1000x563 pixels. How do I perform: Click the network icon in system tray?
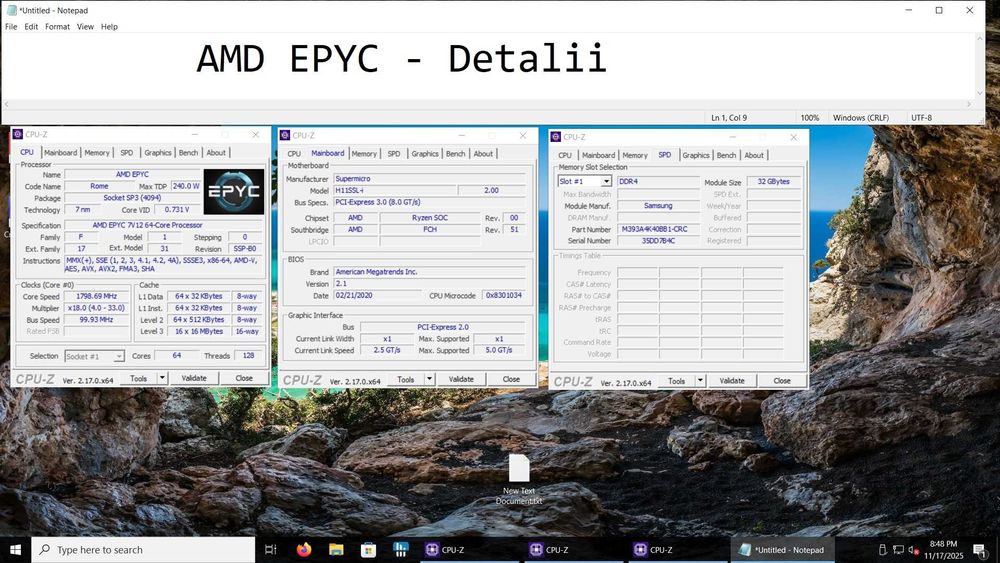898,550
